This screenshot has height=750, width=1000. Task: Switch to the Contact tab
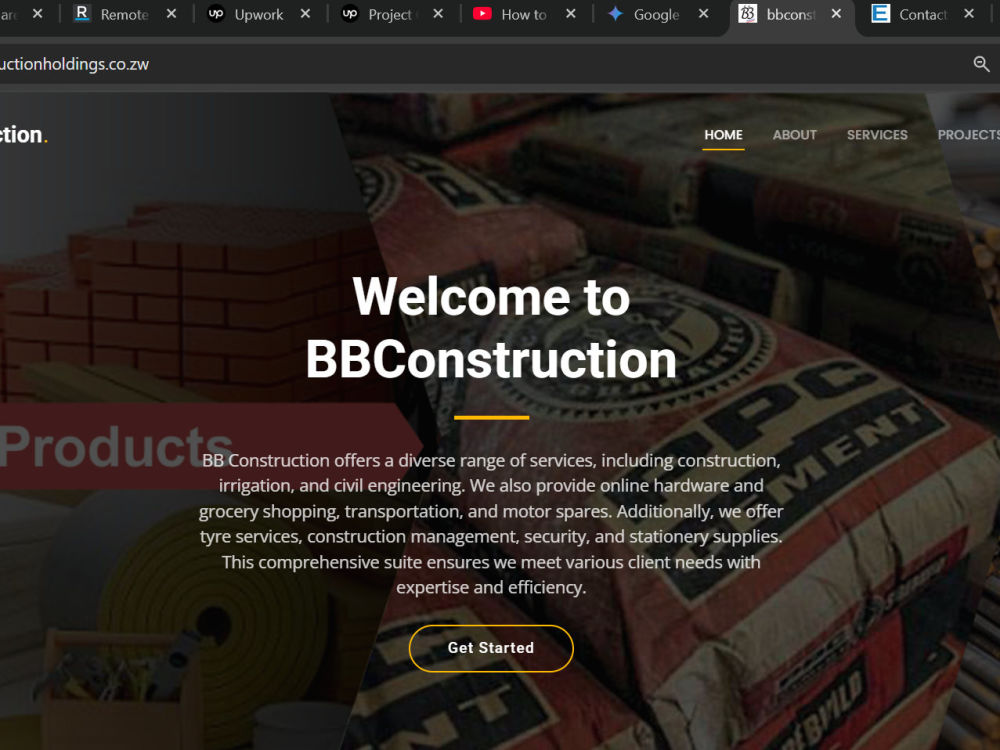922,14
